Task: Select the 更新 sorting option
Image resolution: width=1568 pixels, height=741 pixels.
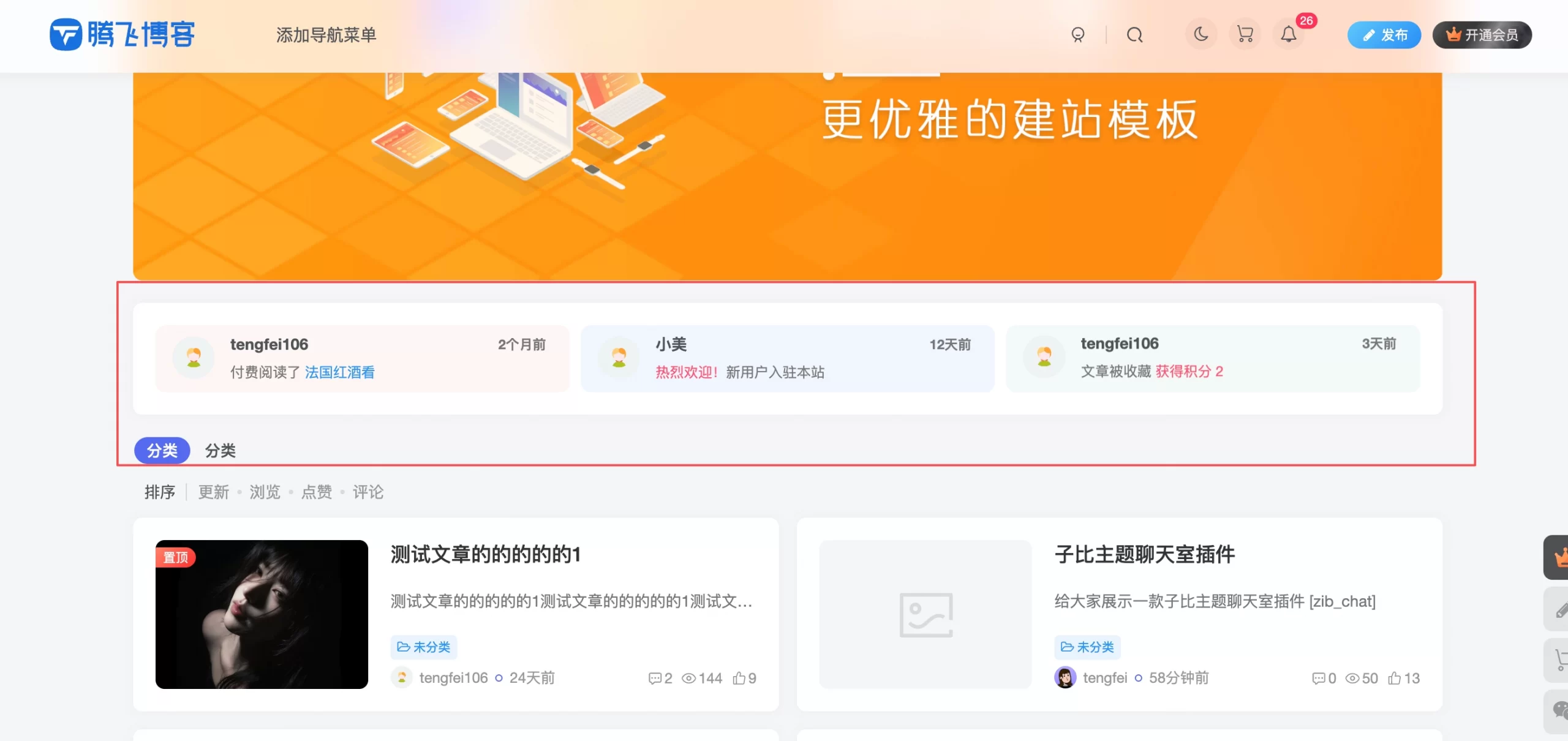Action: coord(213,492)
